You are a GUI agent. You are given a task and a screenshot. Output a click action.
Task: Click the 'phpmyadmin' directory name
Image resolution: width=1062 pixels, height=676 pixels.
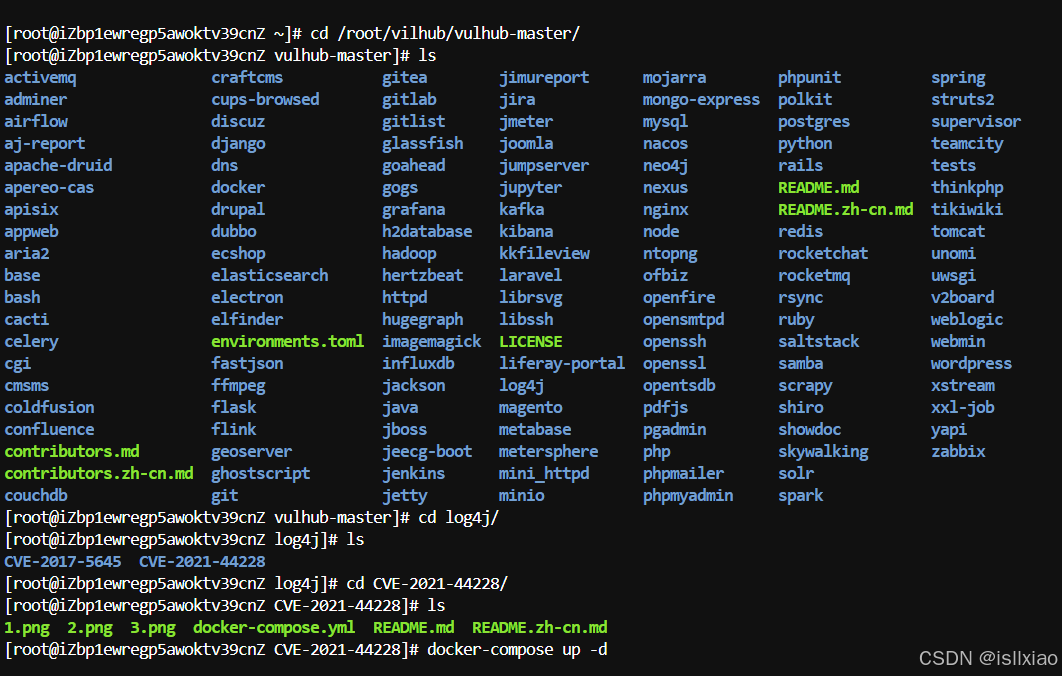pyautogui.click(x=688, y=496)
